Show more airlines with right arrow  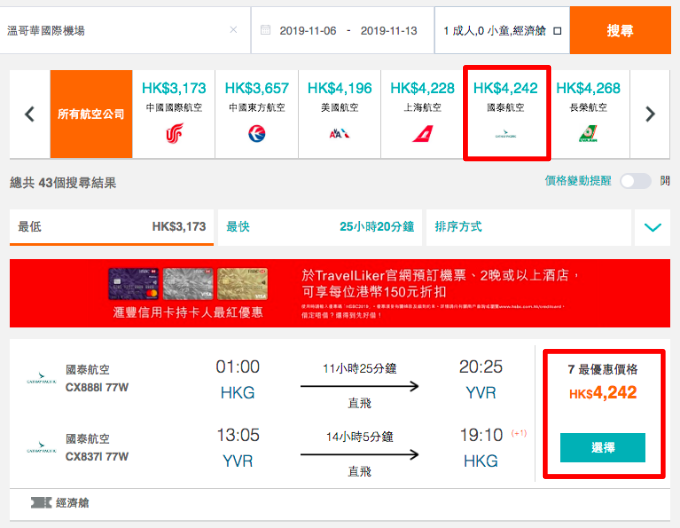click(650, 114)
